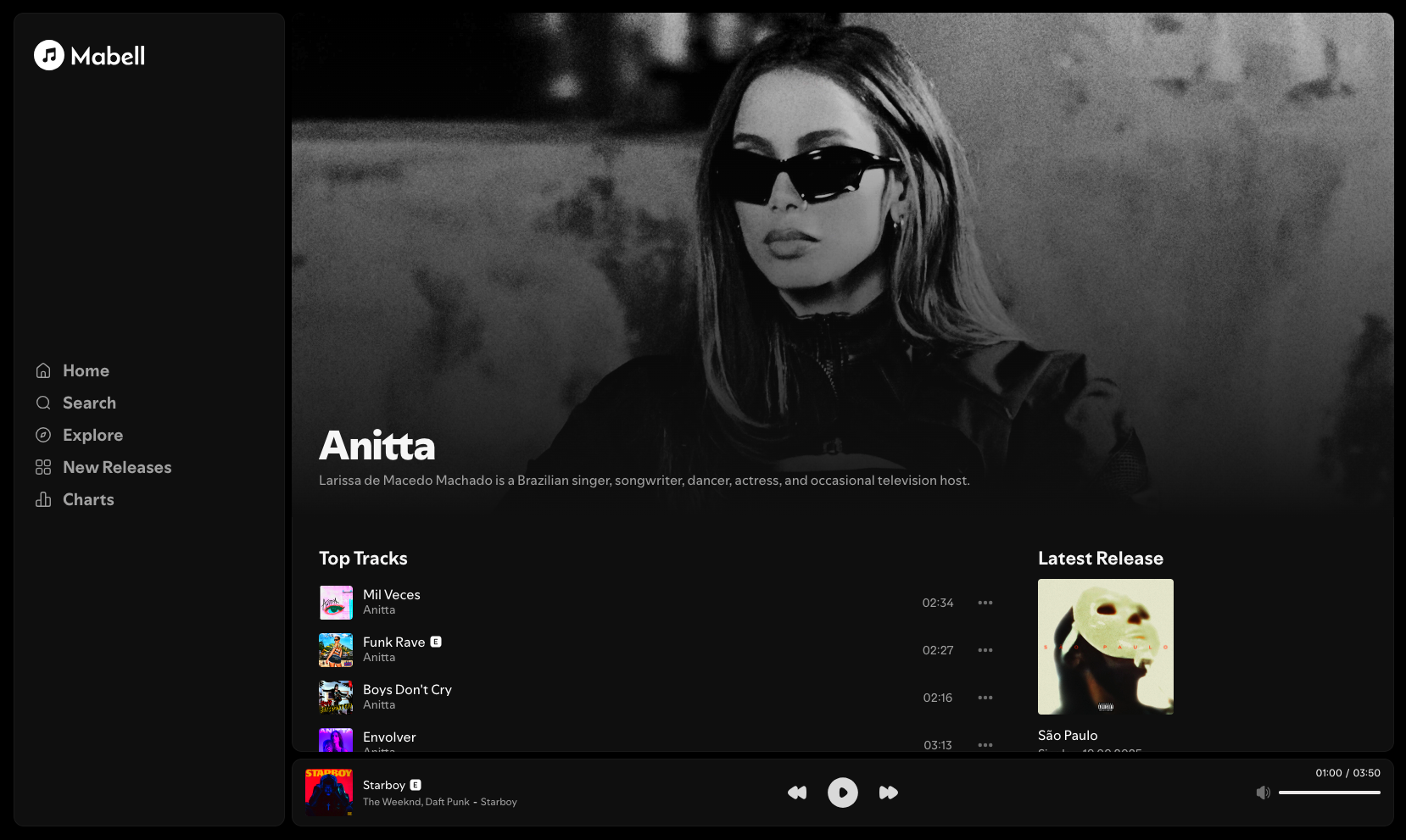Open more options for Boys Don't Cry
1406x840 pixels.
click(985, 698)
